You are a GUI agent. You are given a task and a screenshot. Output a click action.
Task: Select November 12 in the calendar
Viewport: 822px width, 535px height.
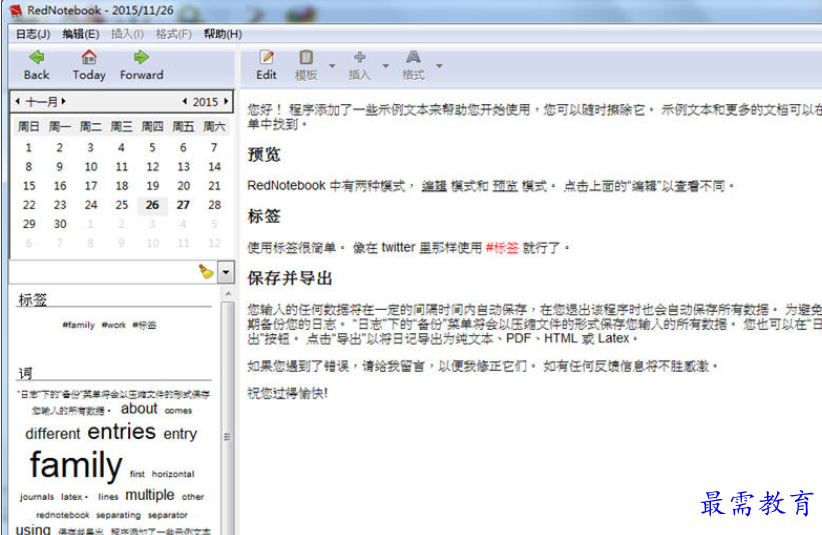153,167
